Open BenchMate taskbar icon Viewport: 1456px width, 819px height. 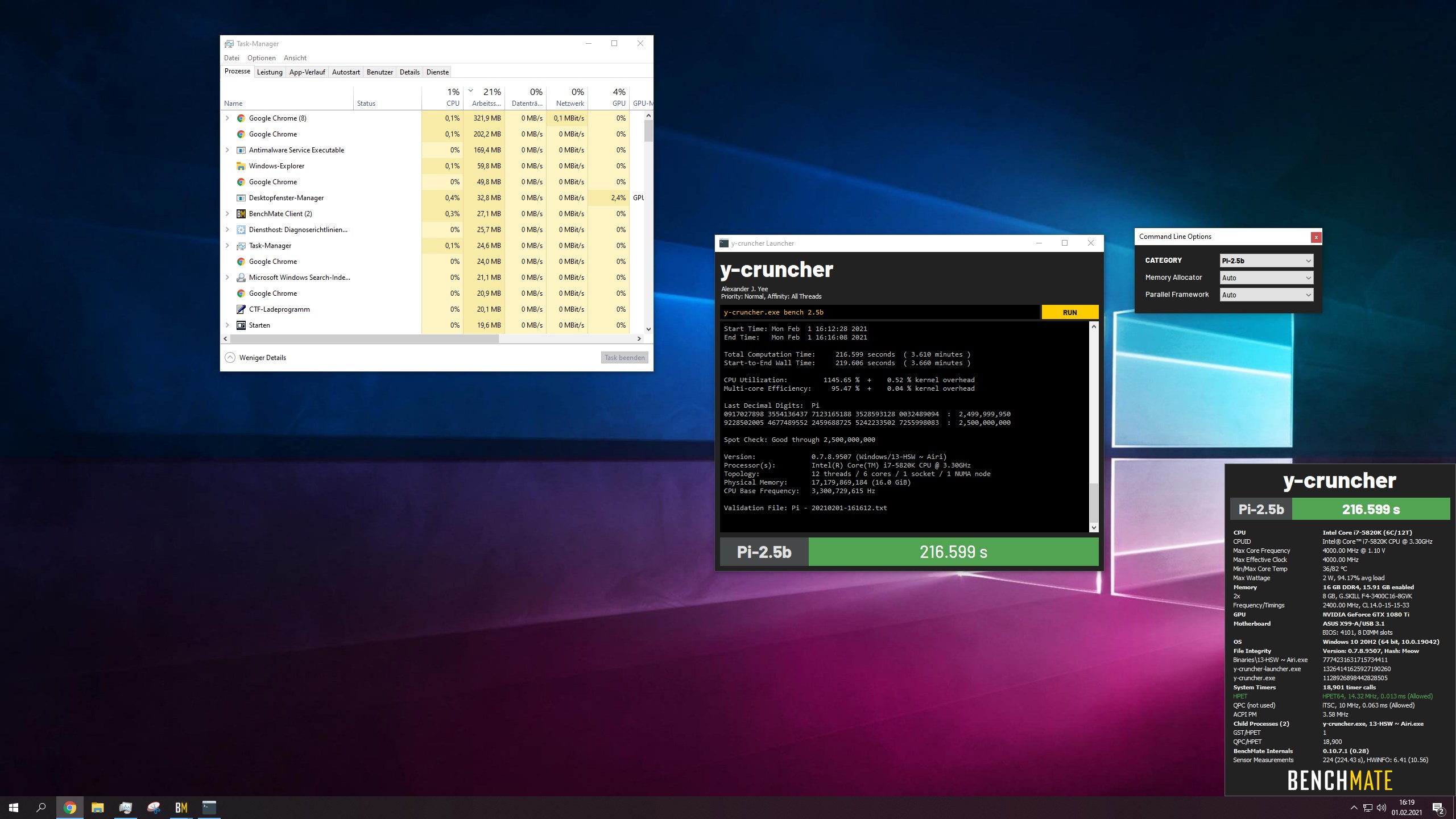(x=181, y=808)
